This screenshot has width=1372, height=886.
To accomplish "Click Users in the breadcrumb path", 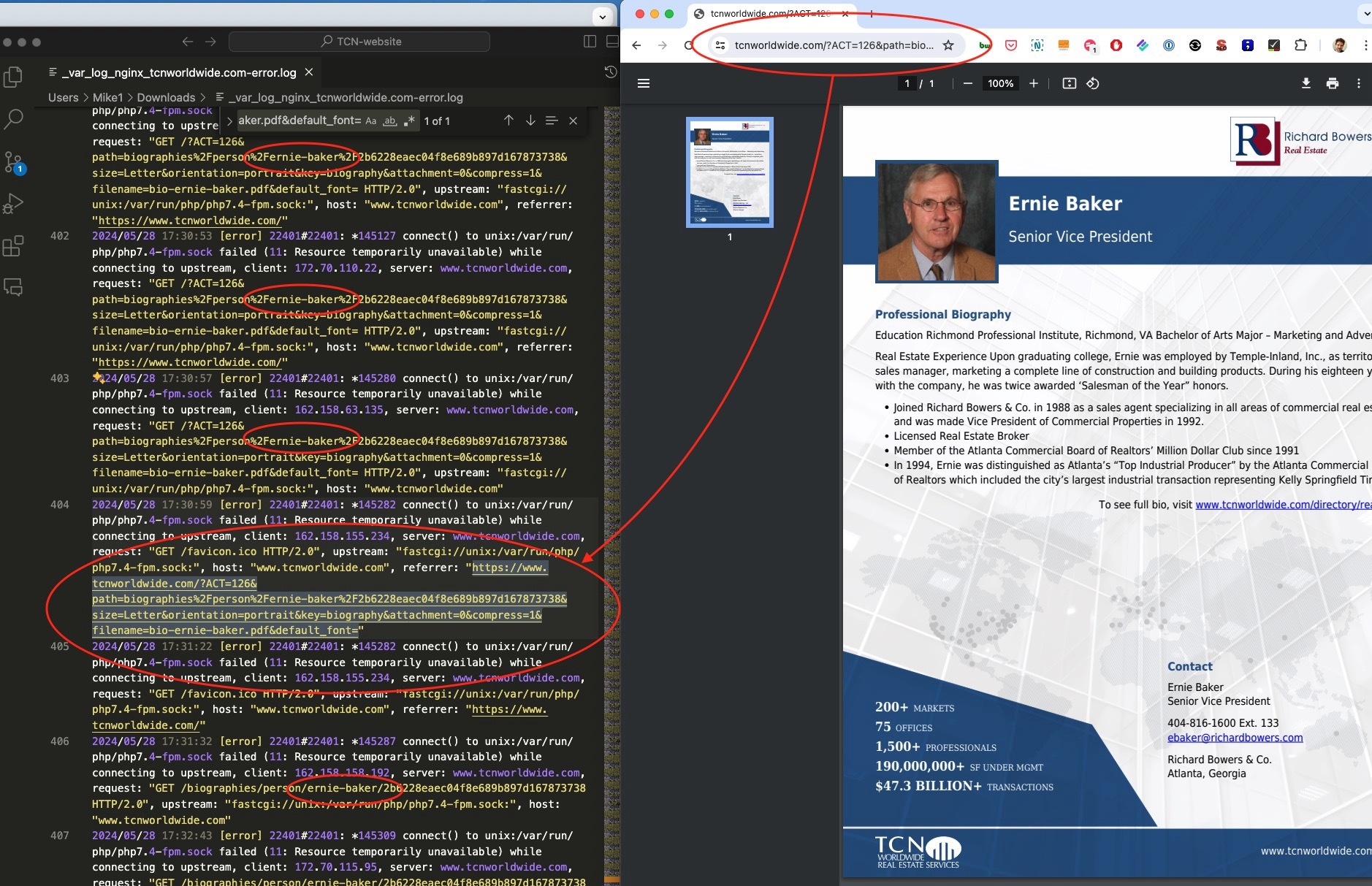I will point(63,97).
